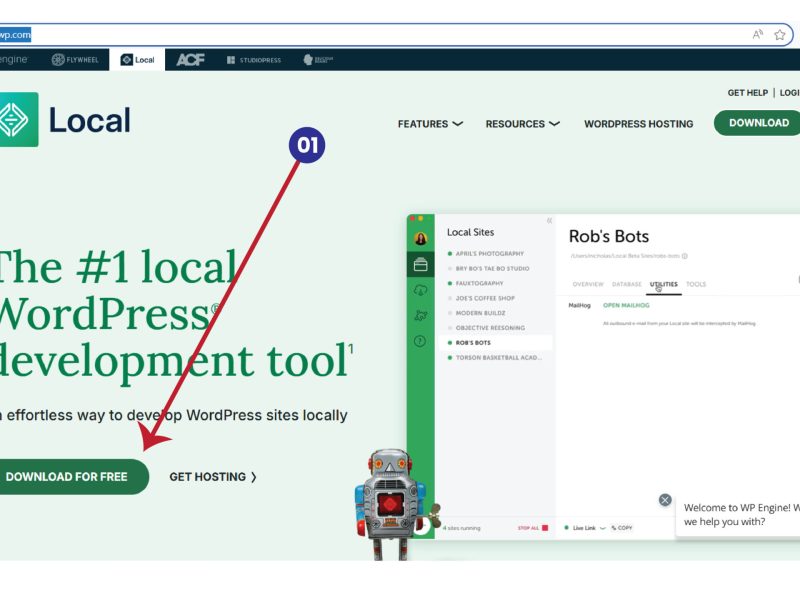Screen dimensions: 800x600
Task: Expand the Features menu
Action: tap(430, 124)
